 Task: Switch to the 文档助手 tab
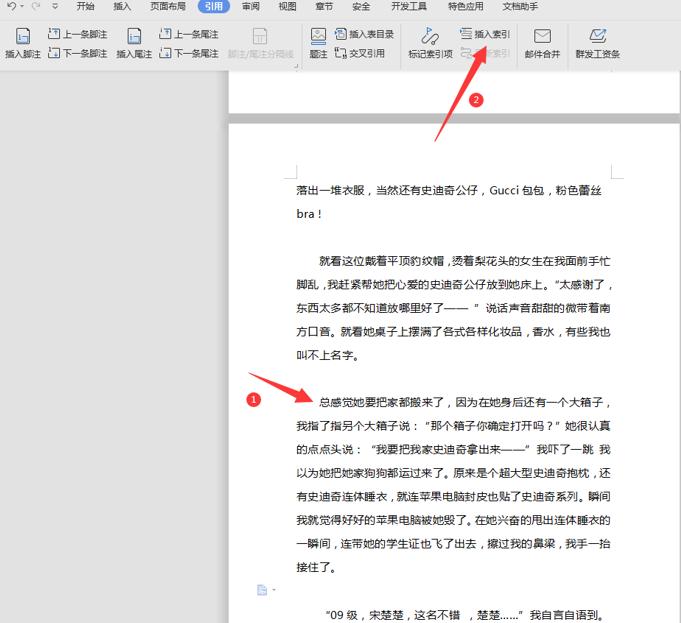click(520, 6)
